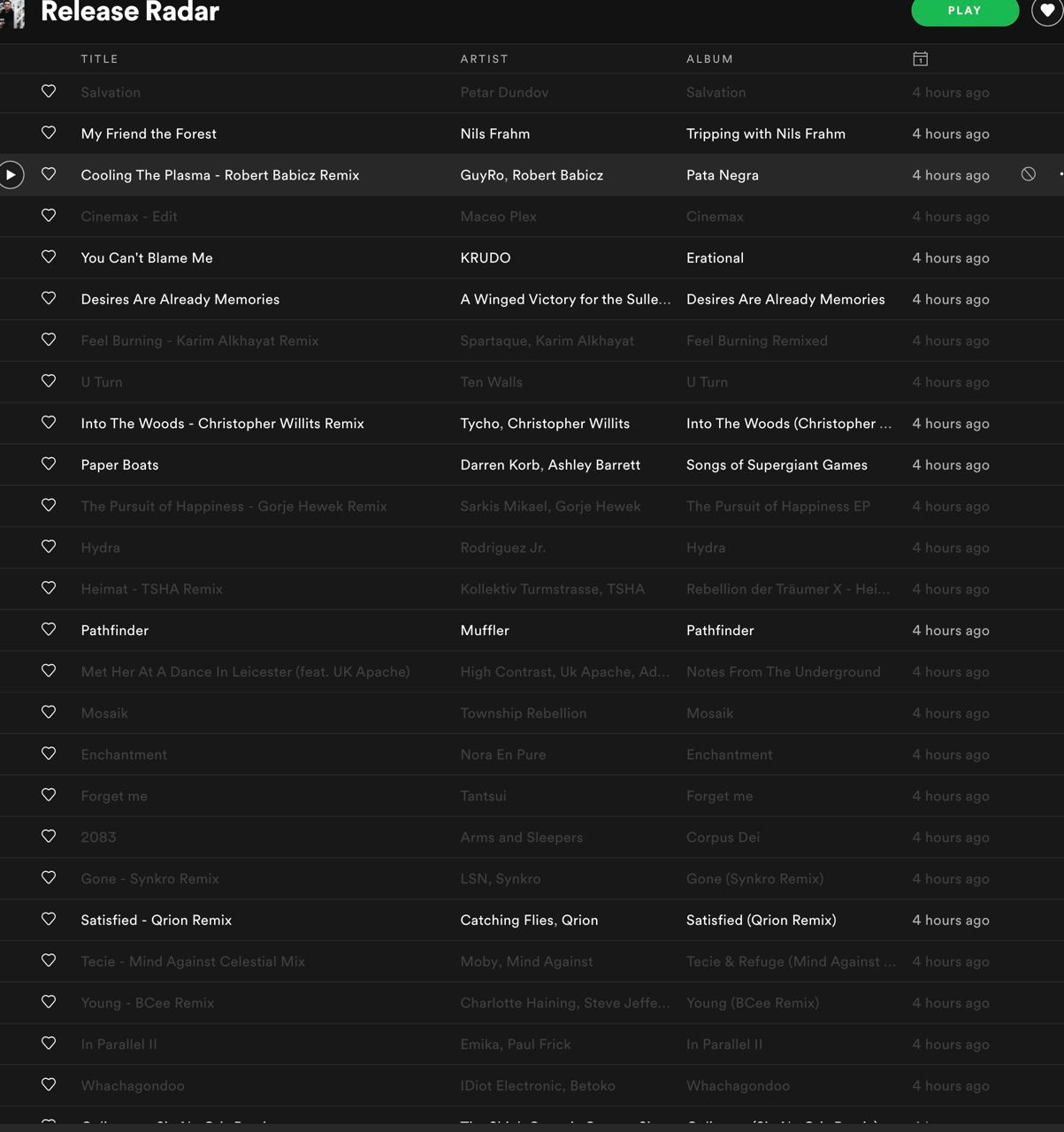Open artist Nils Frahm
This screenshot has height=1132, width=1064.
click(494, 134)
